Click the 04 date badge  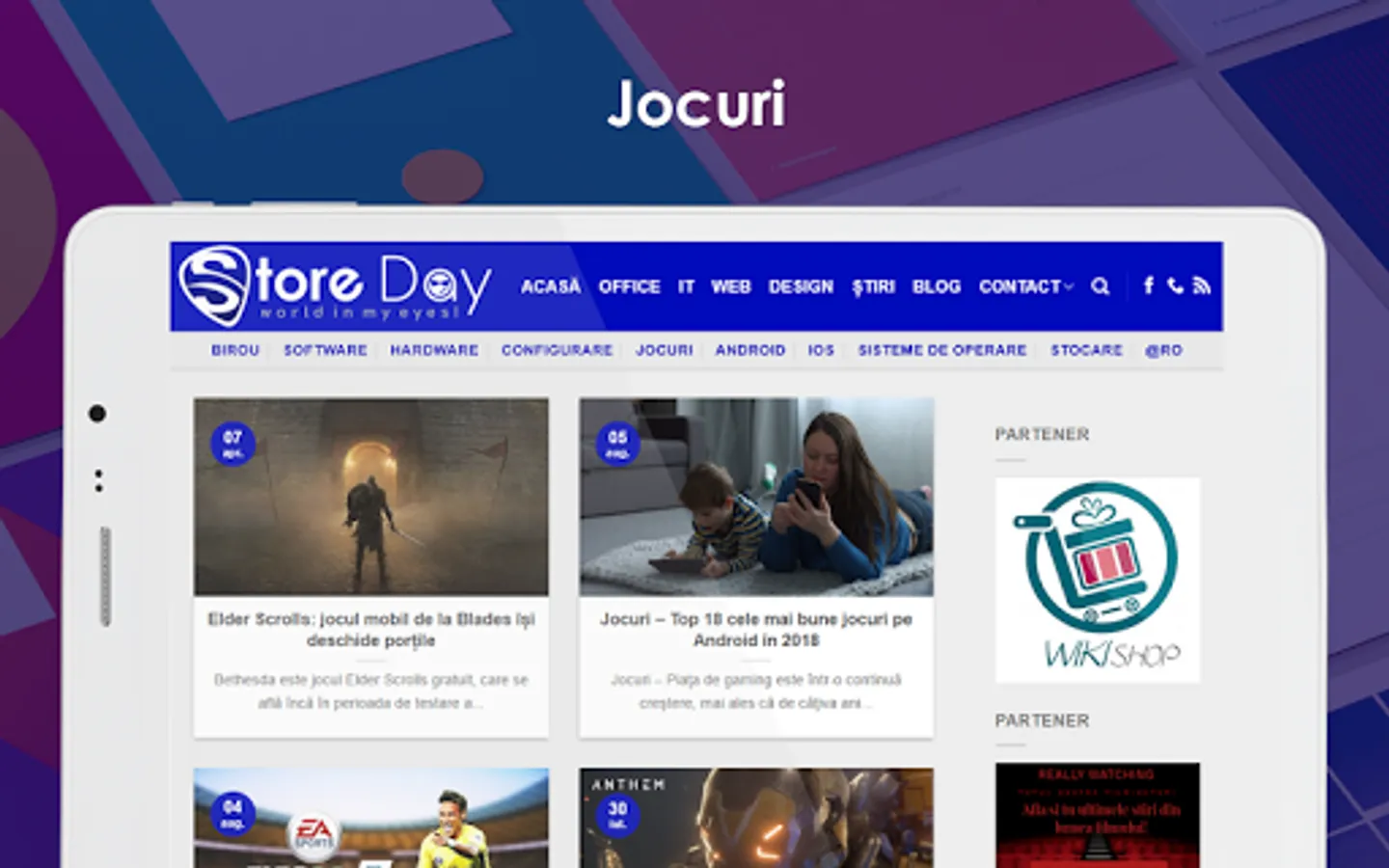(x=232, y=813)
